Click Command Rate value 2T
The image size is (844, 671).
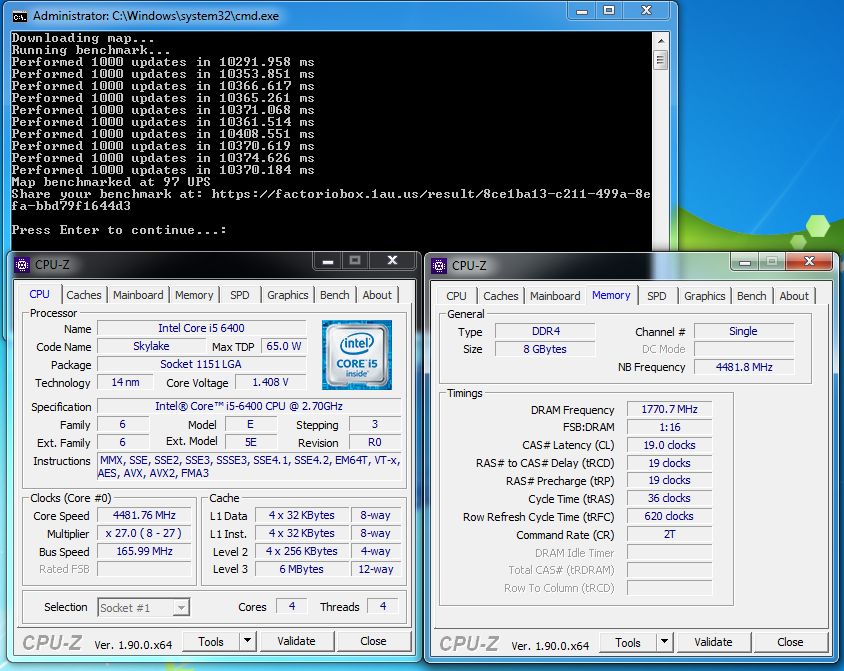click(x=669, y=534)
